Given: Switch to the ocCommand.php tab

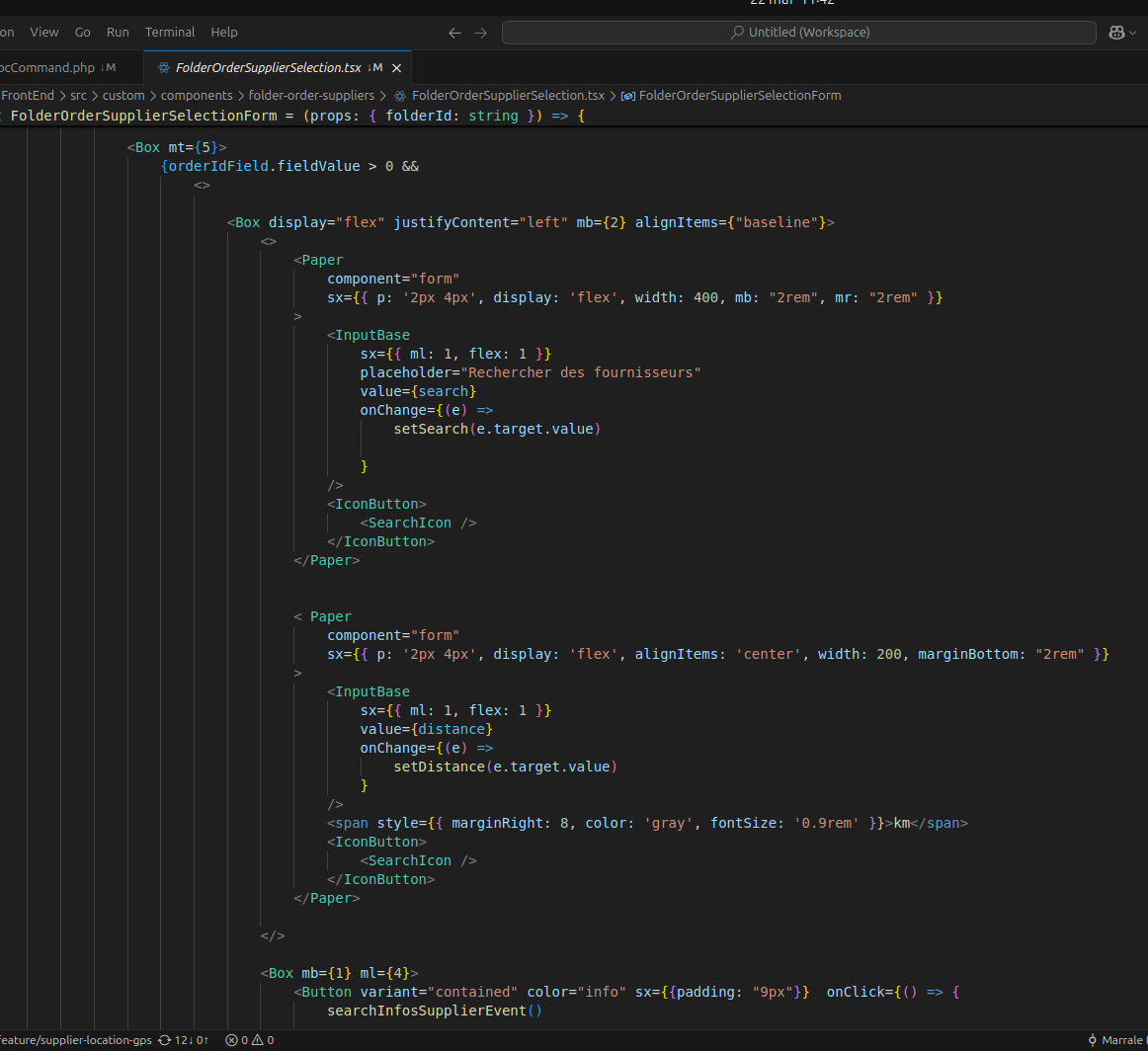Looking at the screenshot, I should click(x=47, y=68).
